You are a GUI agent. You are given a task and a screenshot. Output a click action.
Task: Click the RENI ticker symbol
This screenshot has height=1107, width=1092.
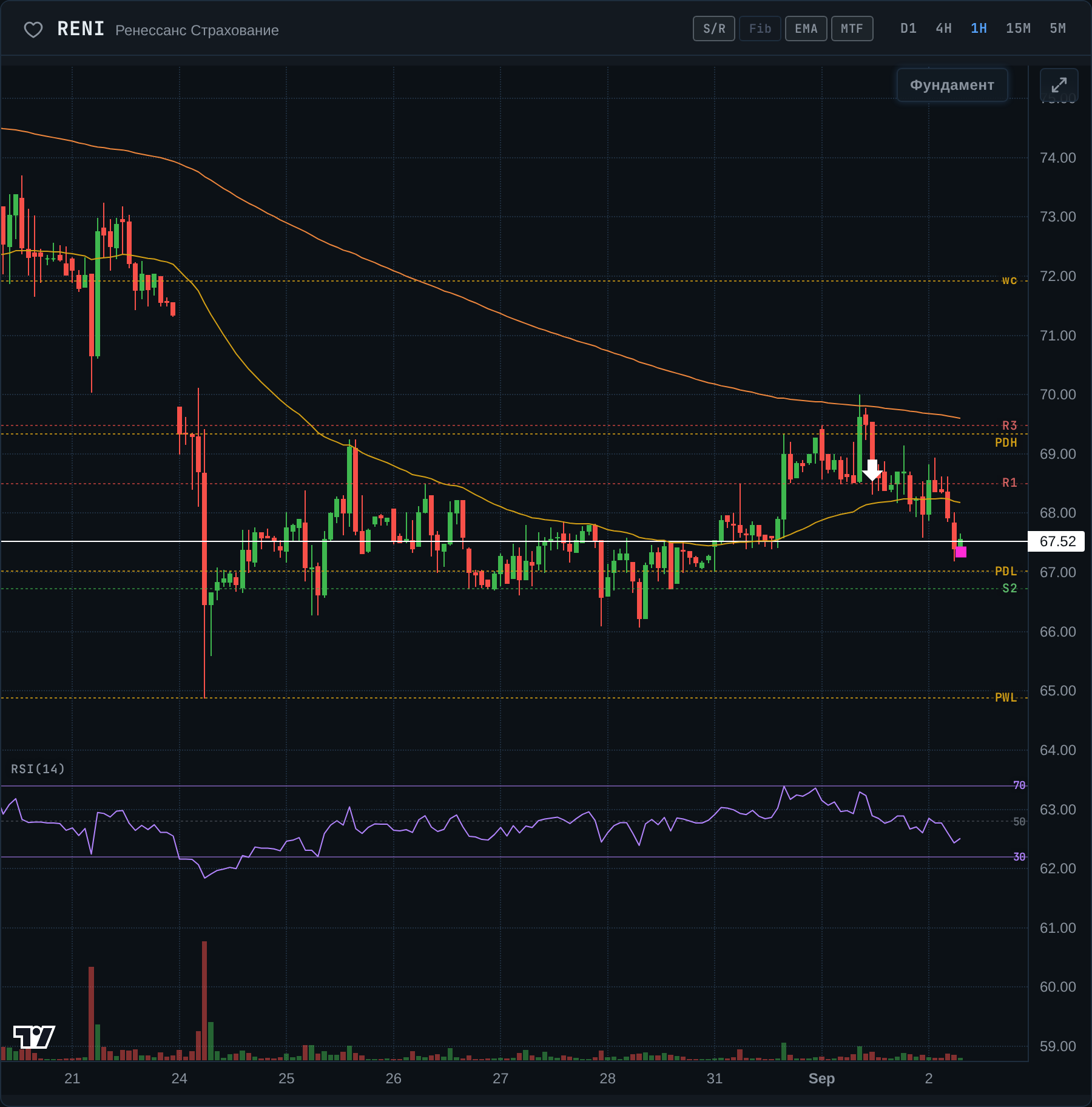click(81, 29)
